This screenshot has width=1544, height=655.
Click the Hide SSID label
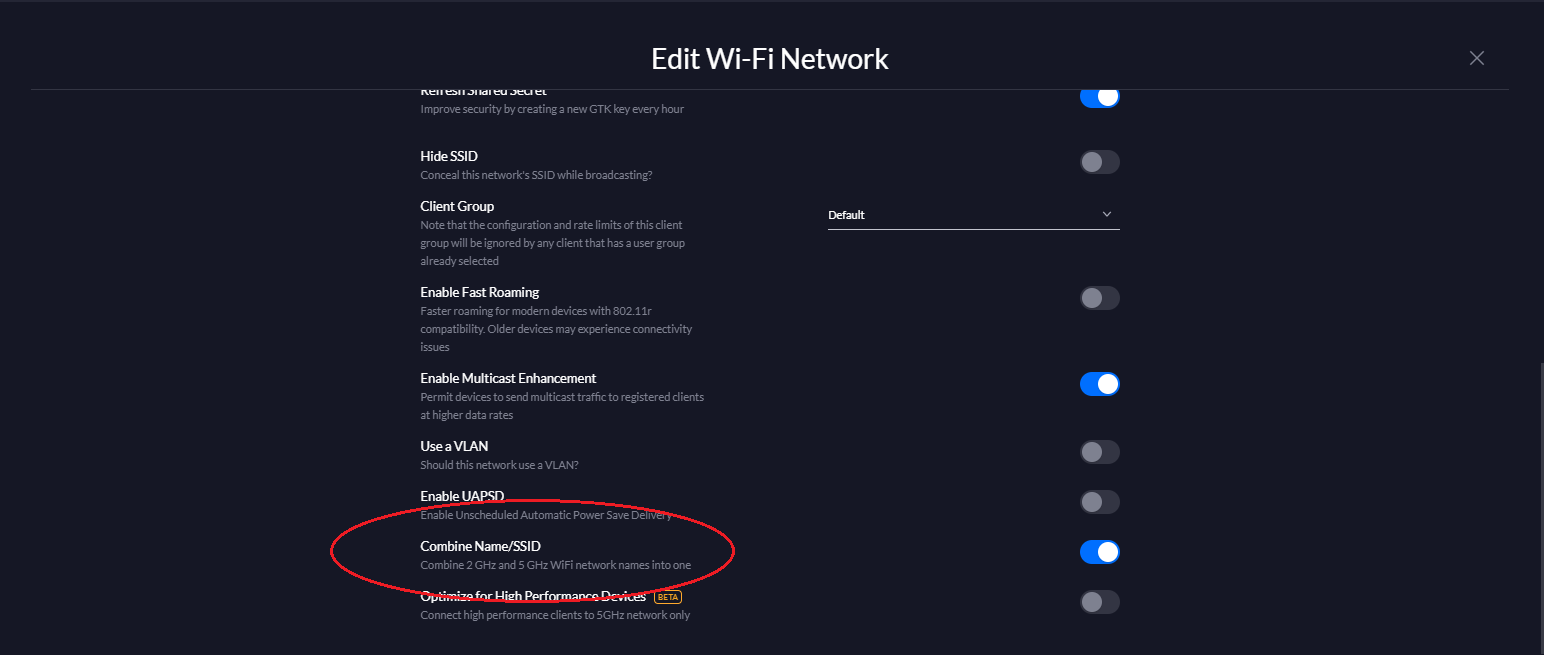coord(449,156)
